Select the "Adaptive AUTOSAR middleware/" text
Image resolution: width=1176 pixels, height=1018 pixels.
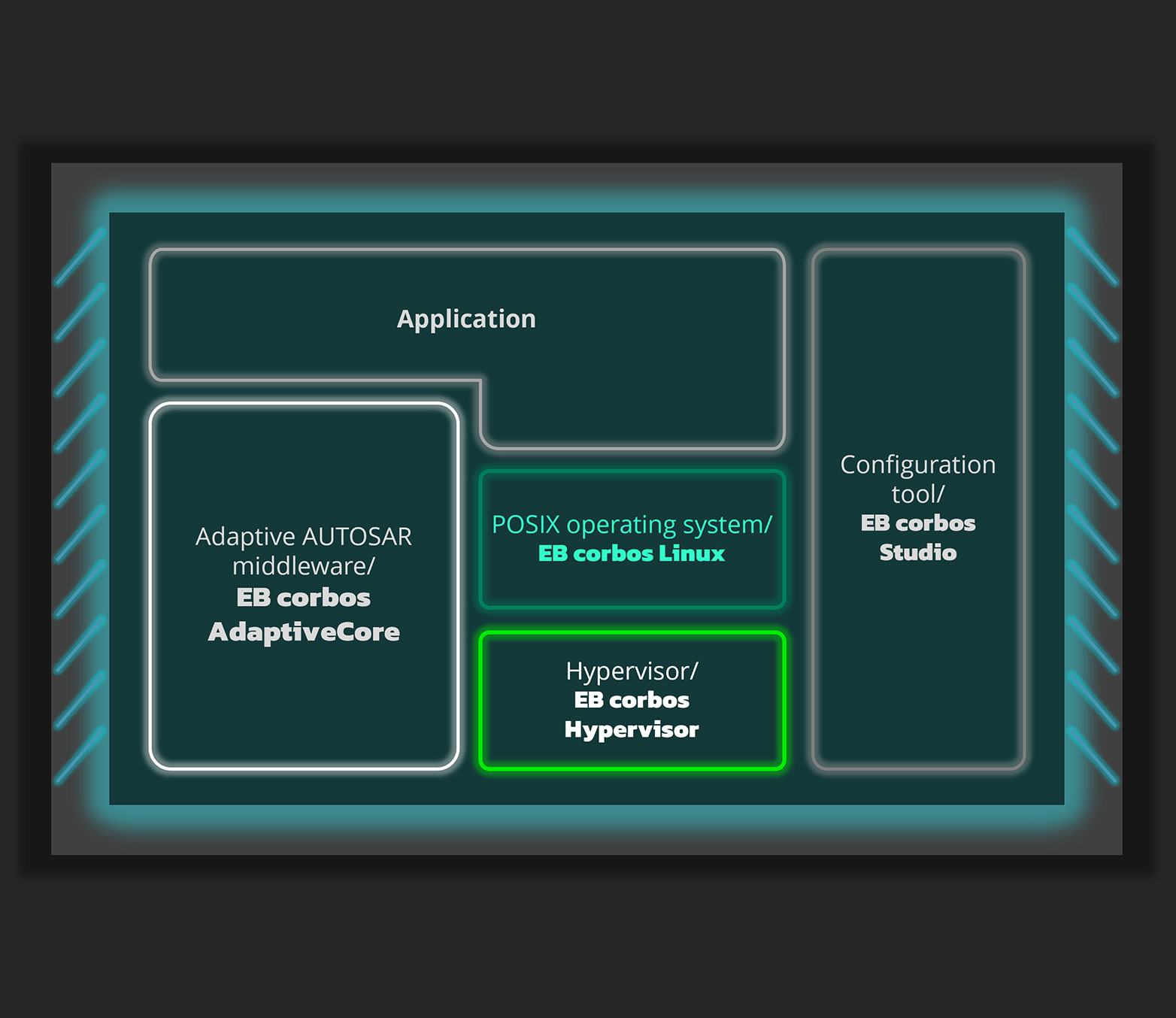pyautogui.click(x=304, y=550)
